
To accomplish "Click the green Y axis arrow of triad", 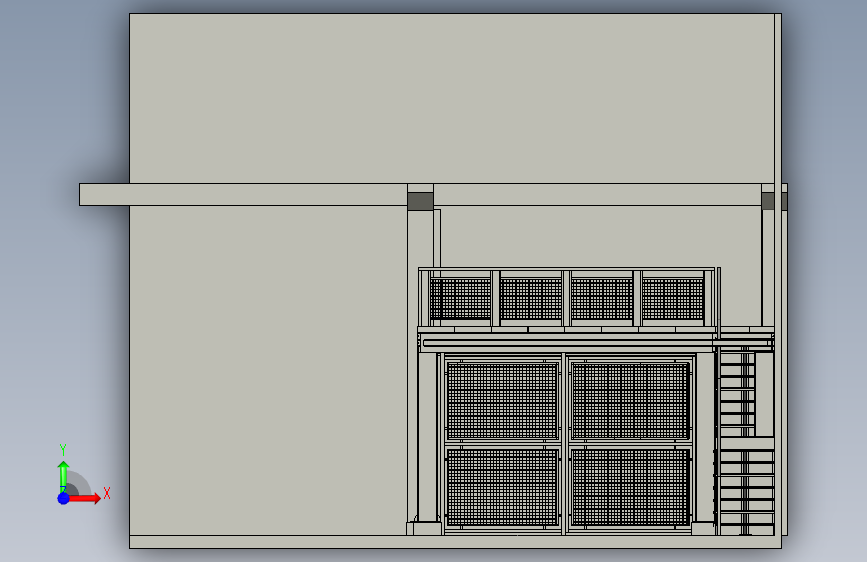I will 64,476.
